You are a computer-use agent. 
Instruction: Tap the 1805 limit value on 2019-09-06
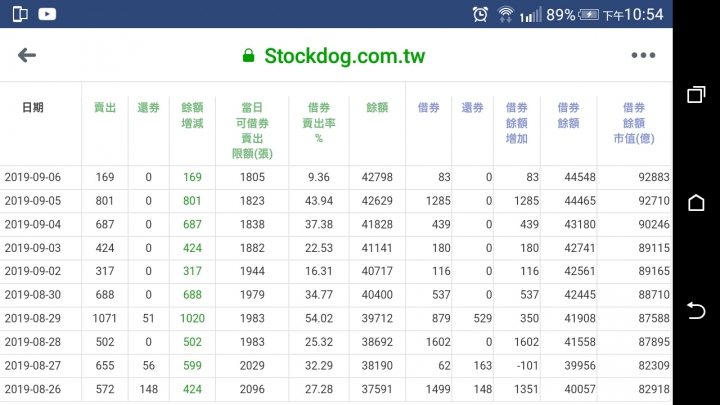tap(252, 177)
